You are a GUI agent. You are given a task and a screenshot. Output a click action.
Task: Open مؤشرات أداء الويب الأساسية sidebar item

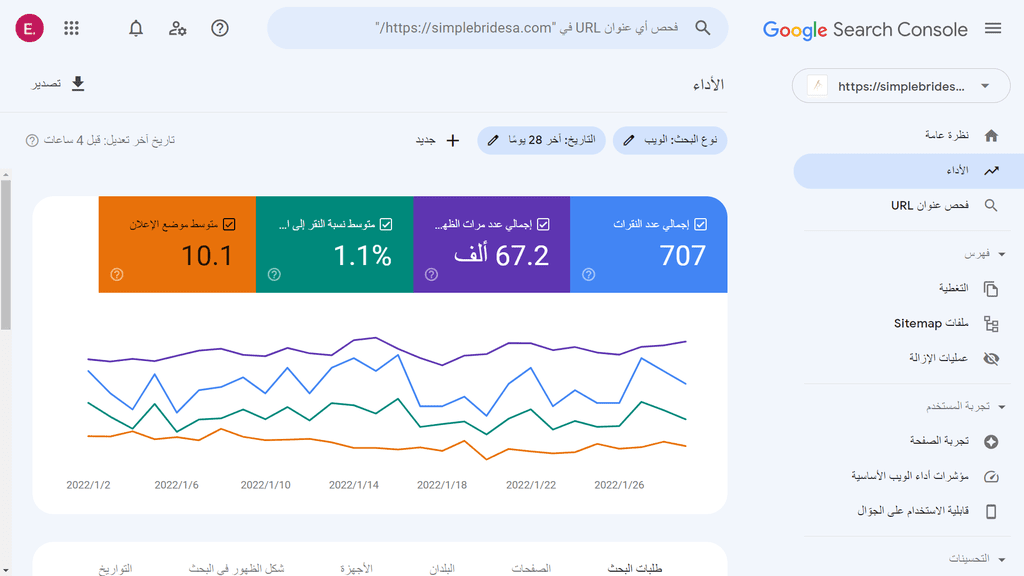(x=908, y=476)
